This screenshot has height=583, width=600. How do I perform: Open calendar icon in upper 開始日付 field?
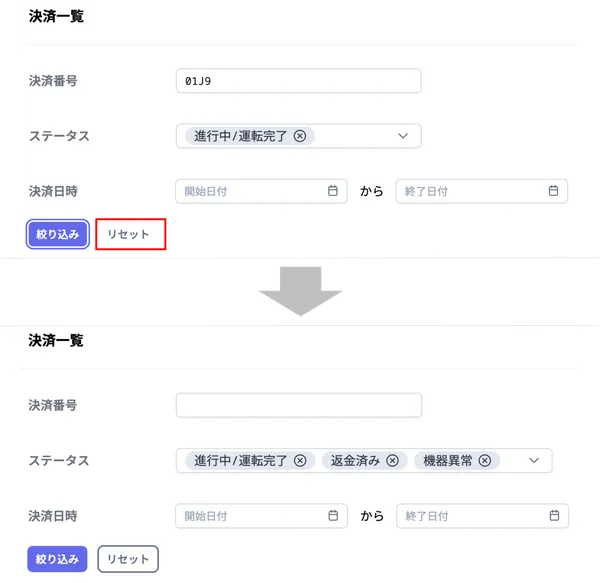(333, 191)
